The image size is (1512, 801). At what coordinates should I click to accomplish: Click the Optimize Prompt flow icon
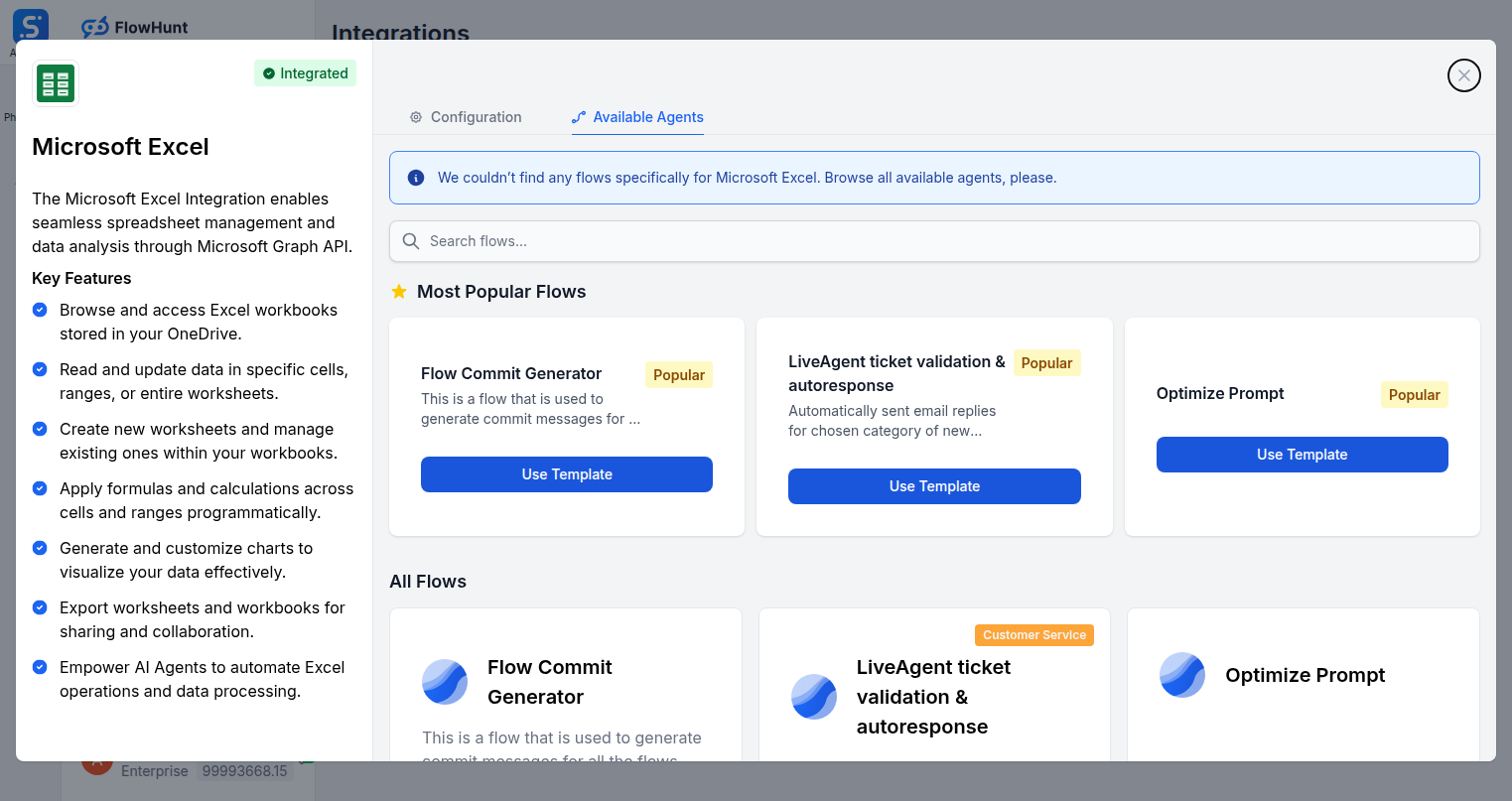click(1182, 675)
